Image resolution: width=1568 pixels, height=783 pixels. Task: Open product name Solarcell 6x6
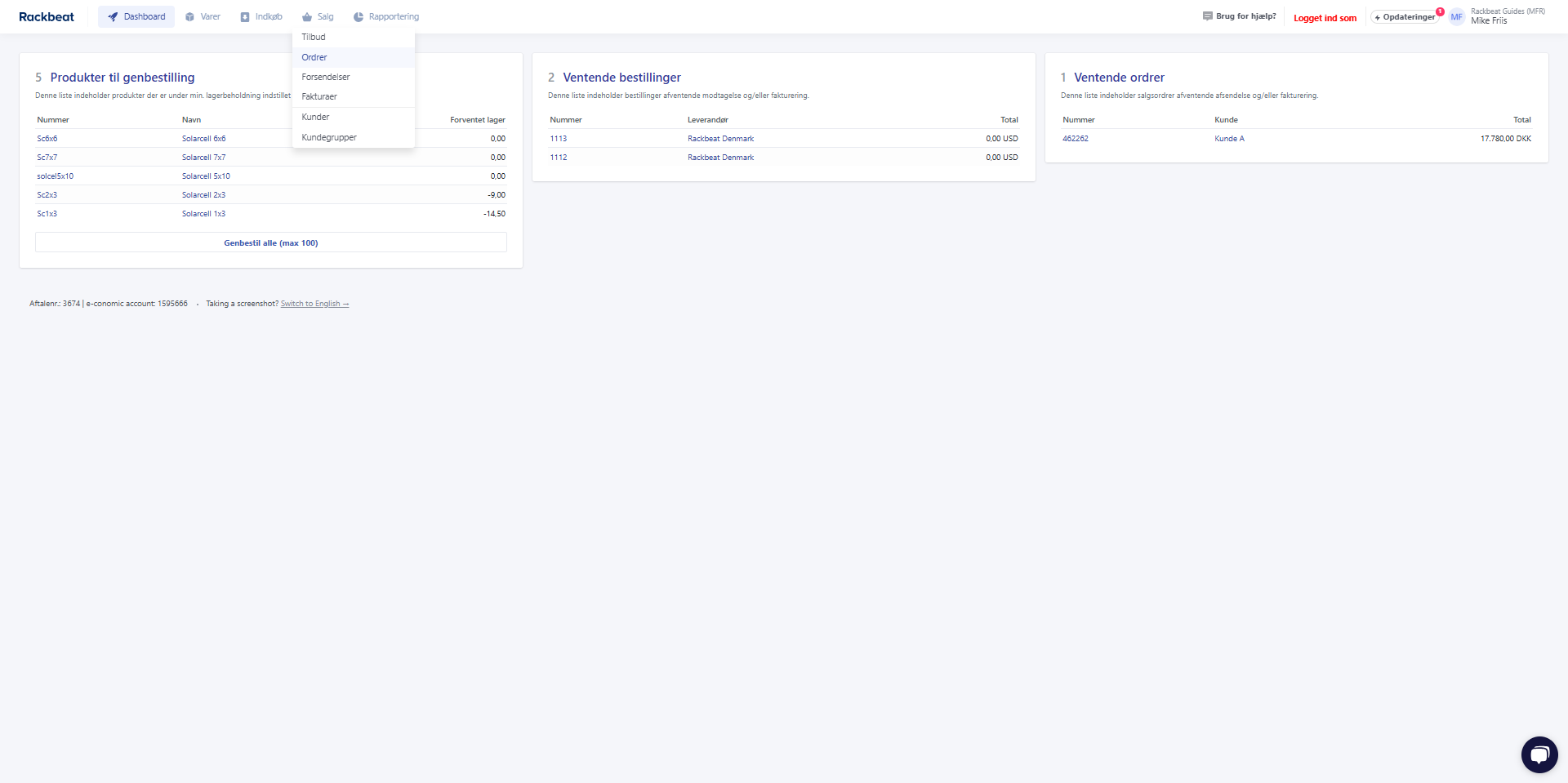(203, 139)
